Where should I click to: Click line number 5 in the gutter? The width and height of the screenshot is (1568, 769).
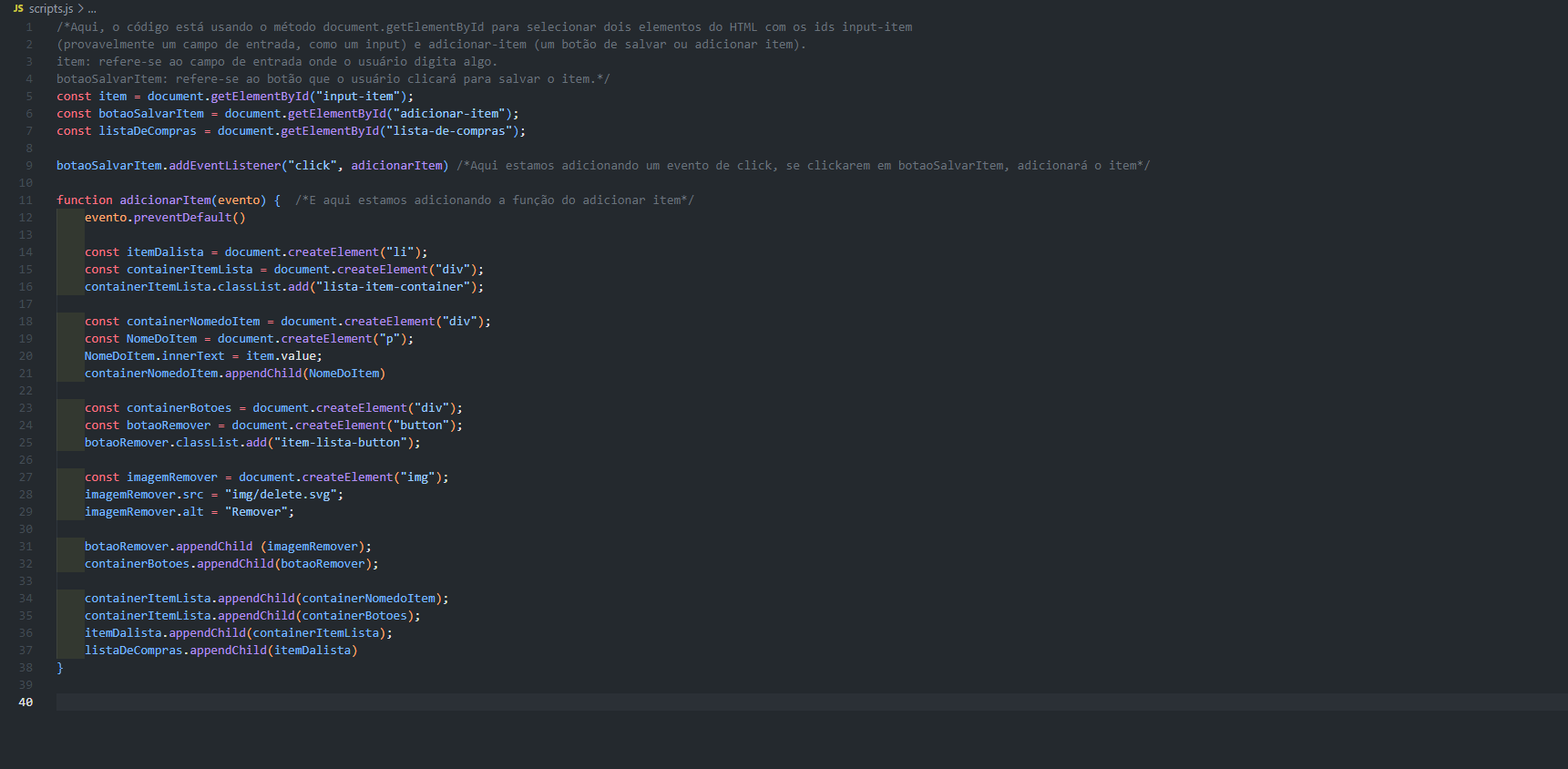click(29, 97)
